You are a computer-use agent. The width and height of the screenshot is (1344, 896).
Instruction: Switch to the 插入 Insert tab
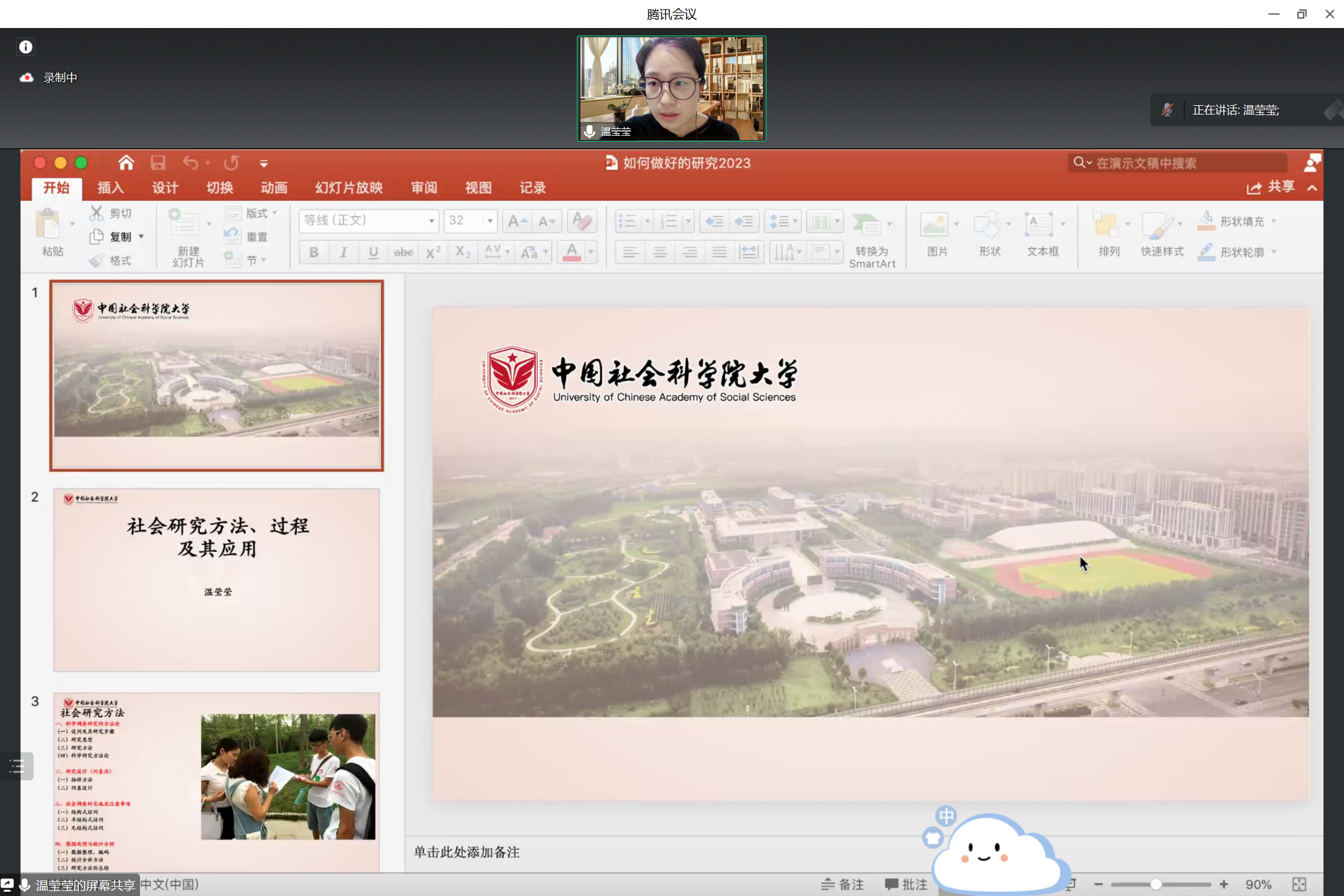tap(111, 188)
